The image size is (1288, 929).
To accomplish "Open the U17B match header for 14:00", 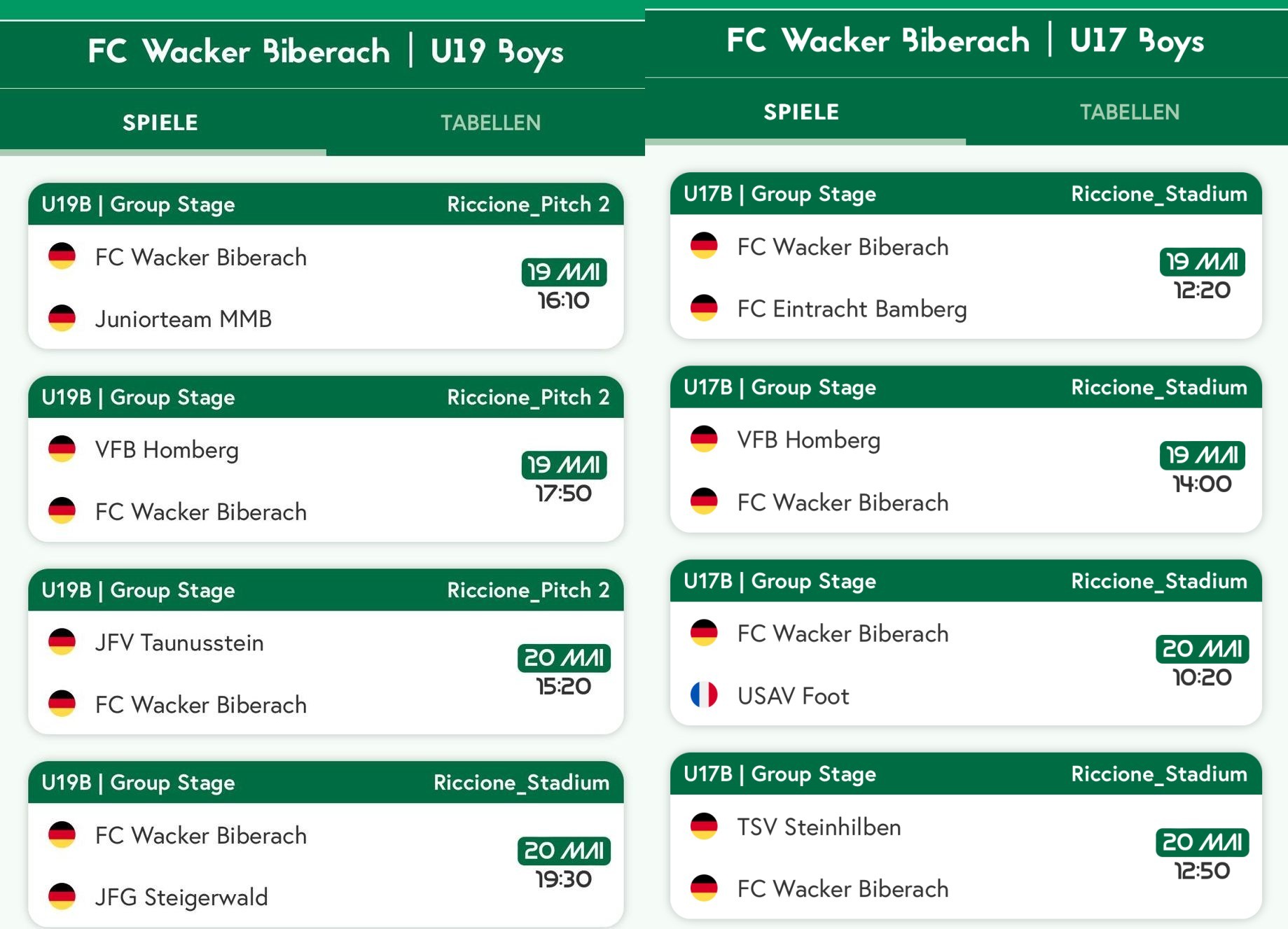I will [x=966, y=387].
